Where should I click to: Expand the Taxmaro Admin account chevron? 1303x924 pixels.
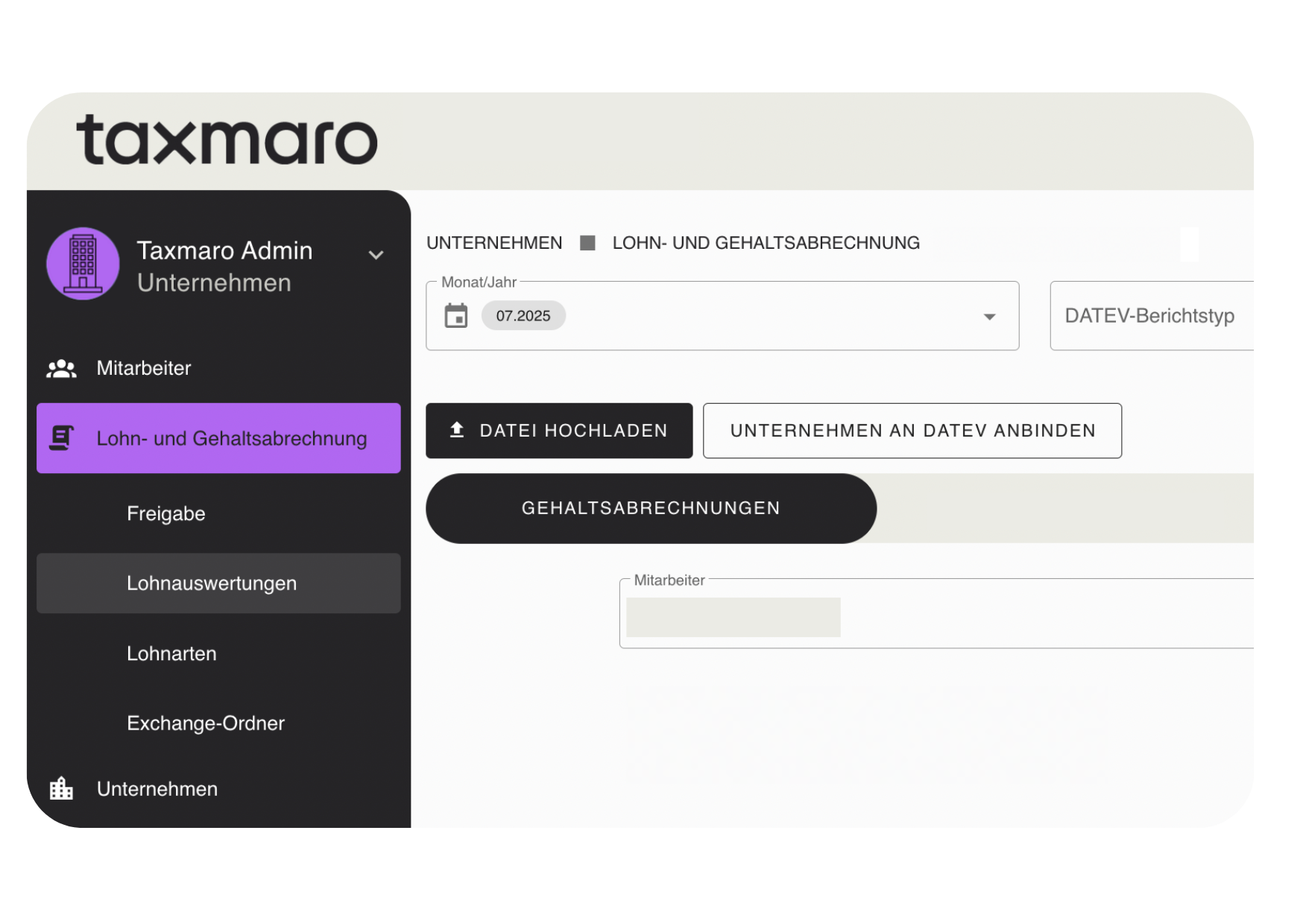[x=376, y=255]
